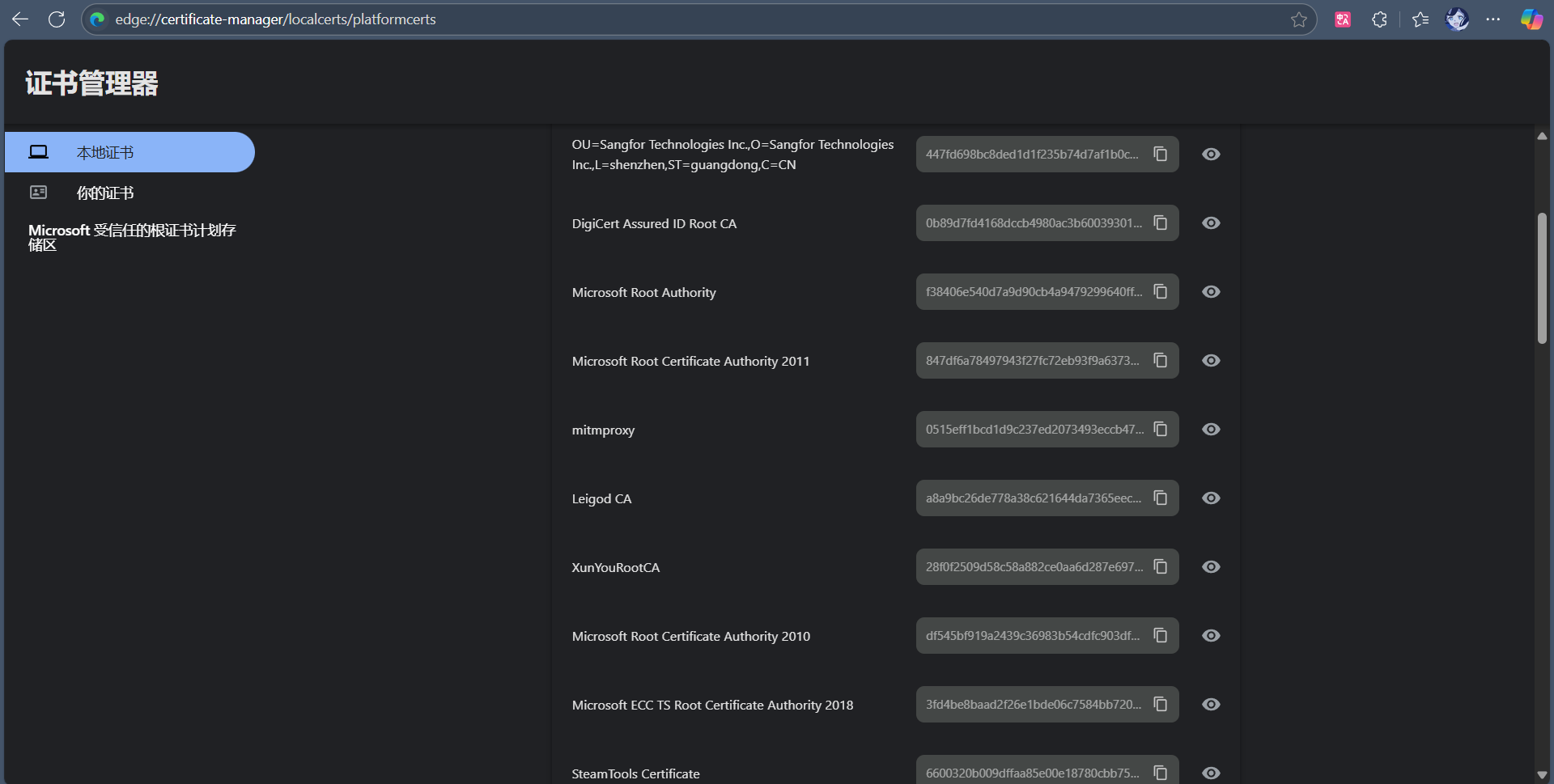The width and height of the screenshot is (1554, 784).
Task: Click the scroll down arrow
Action: (1542, 775)
